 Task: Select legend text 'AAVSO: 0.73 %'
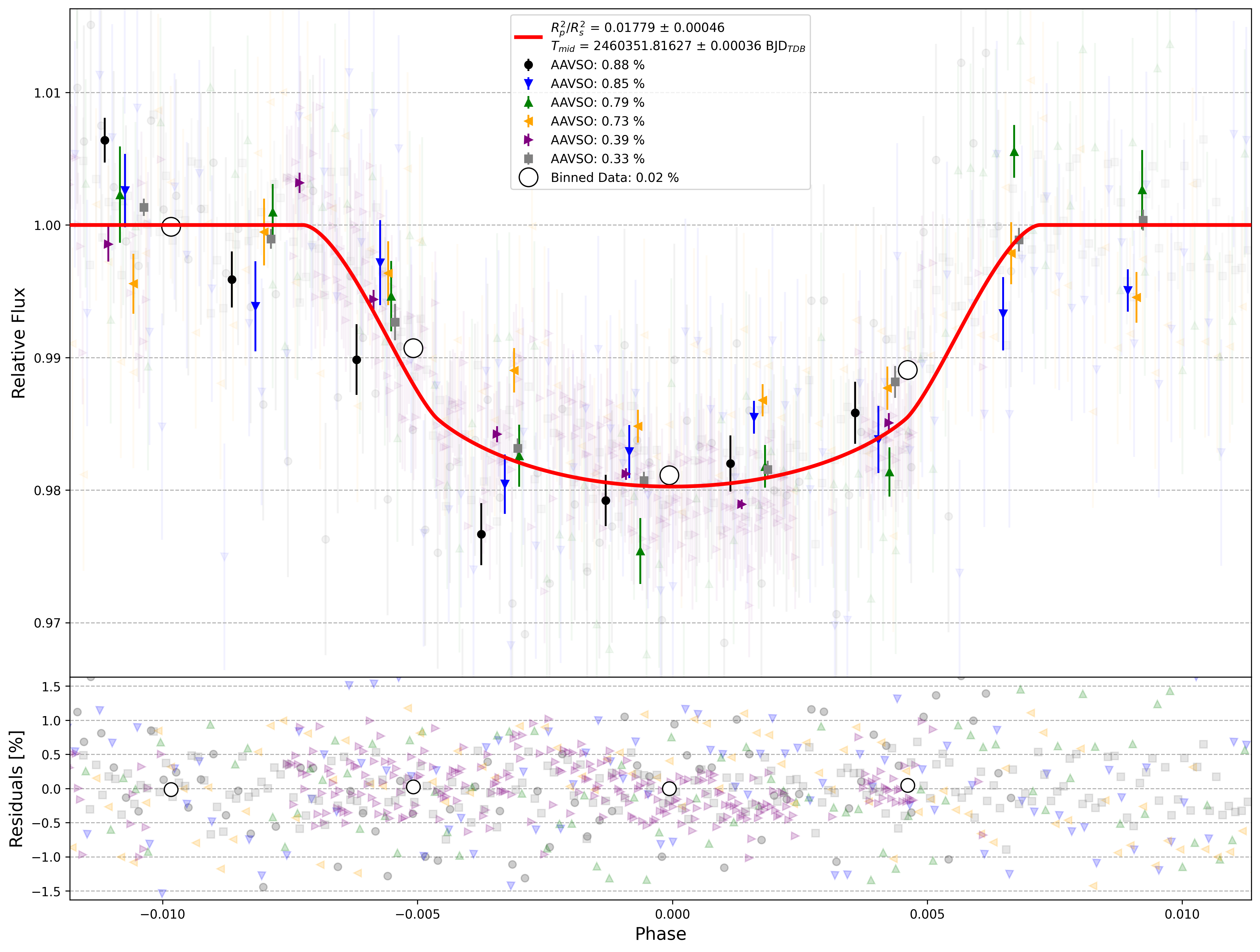pos(598,121)
